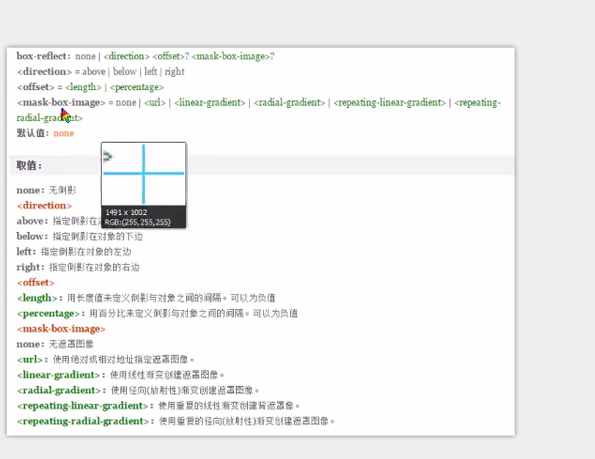This screenshot has height=459, width=595.
Task: Click <percentage> link in the offset definition line
Action: 137,87
